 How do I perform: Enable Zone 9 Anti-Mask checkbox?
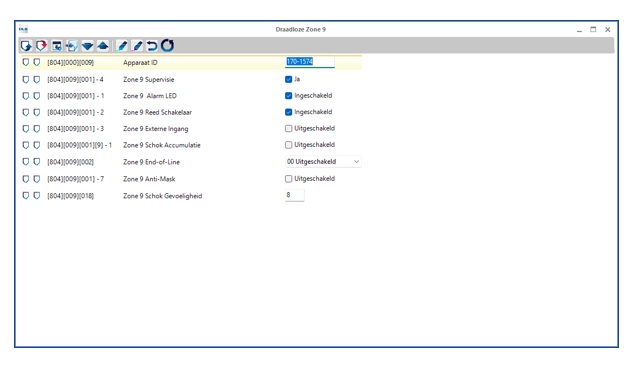click(288, 178)
